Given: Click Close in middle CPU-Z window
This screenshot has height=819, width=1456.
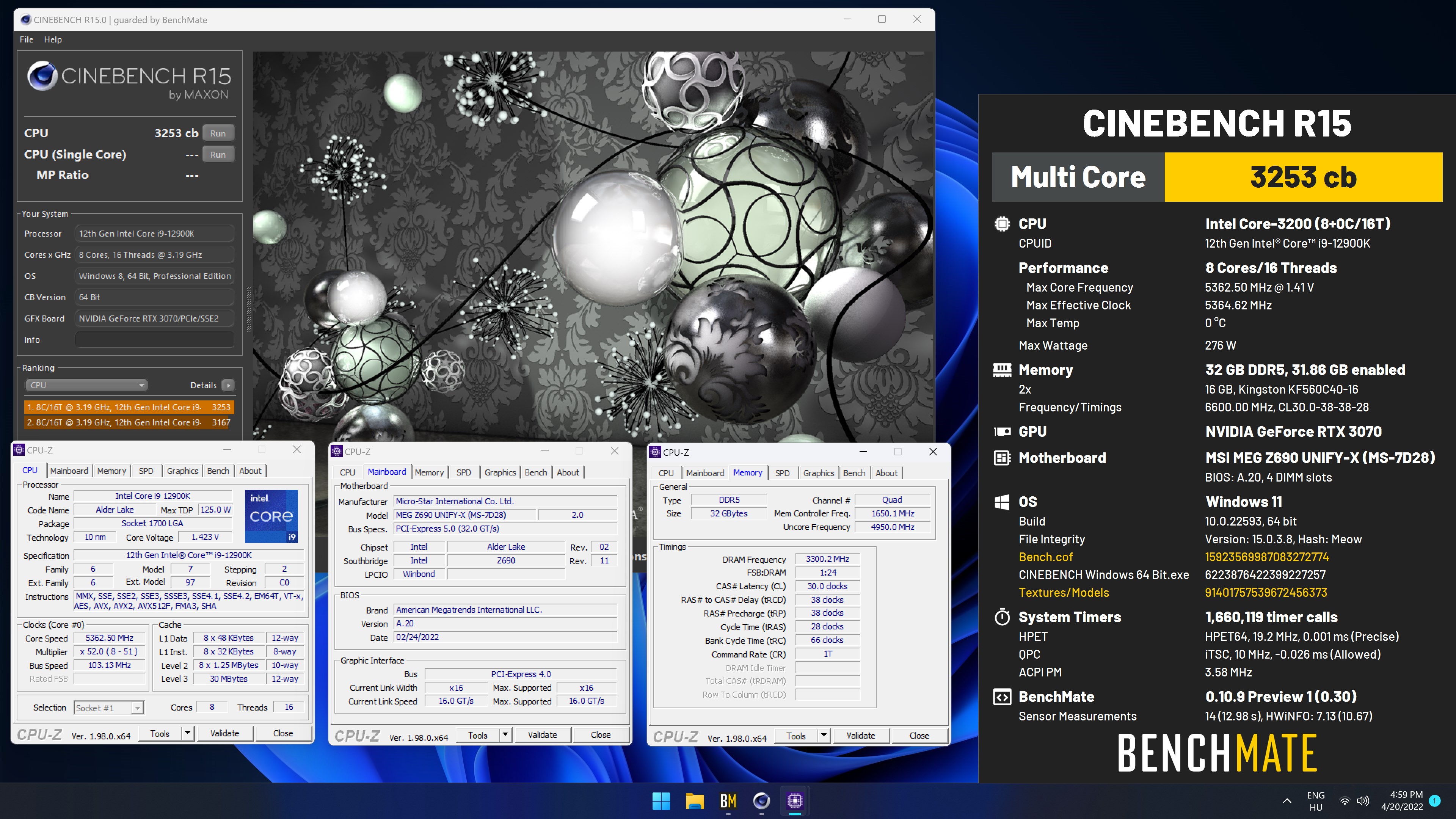Looking at the screenshot, I should tap(600, 735).
